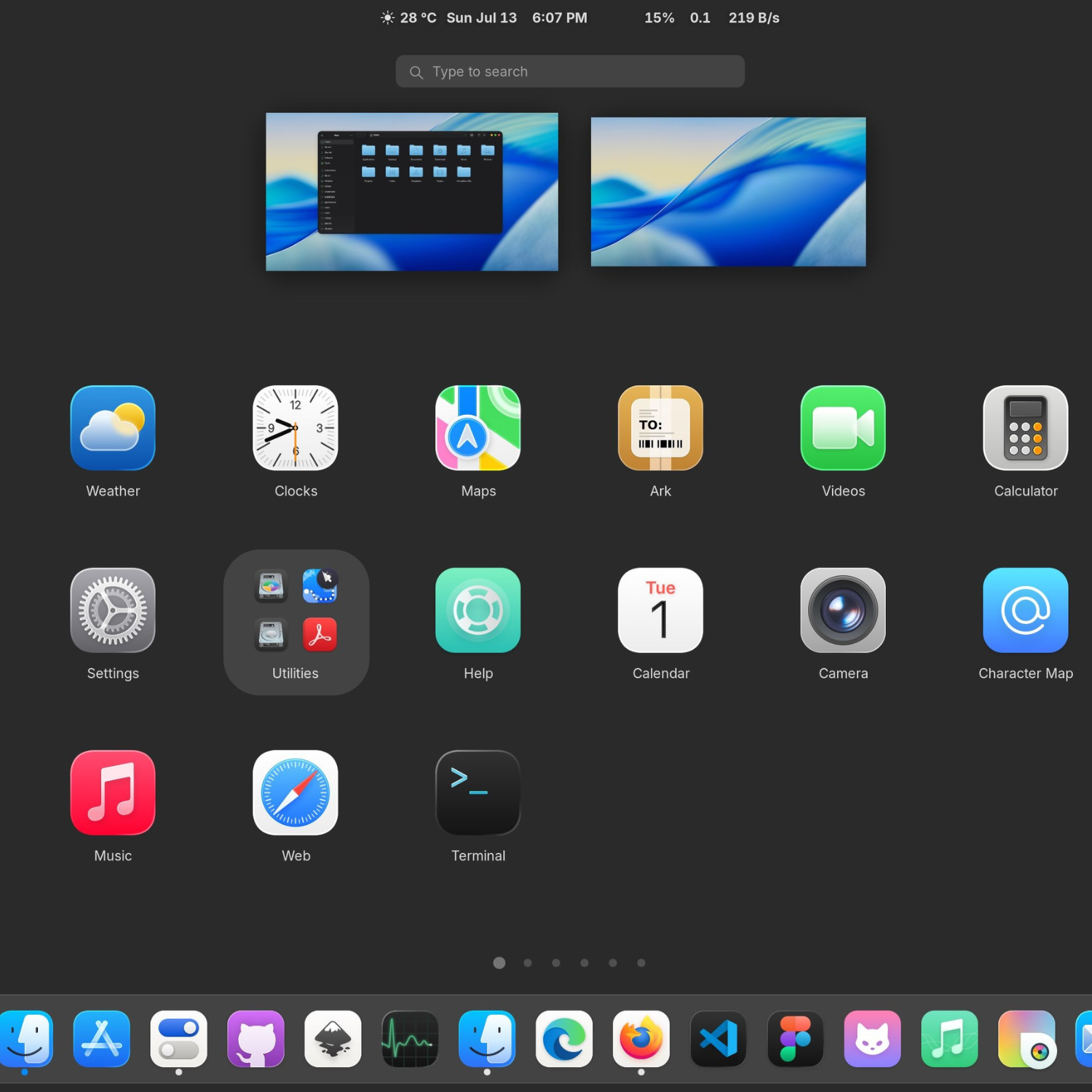This screenshot has height=1092, width=1092.
Task: Open Visual Studio Code from the dock
Action: [x=718, y=1039]
